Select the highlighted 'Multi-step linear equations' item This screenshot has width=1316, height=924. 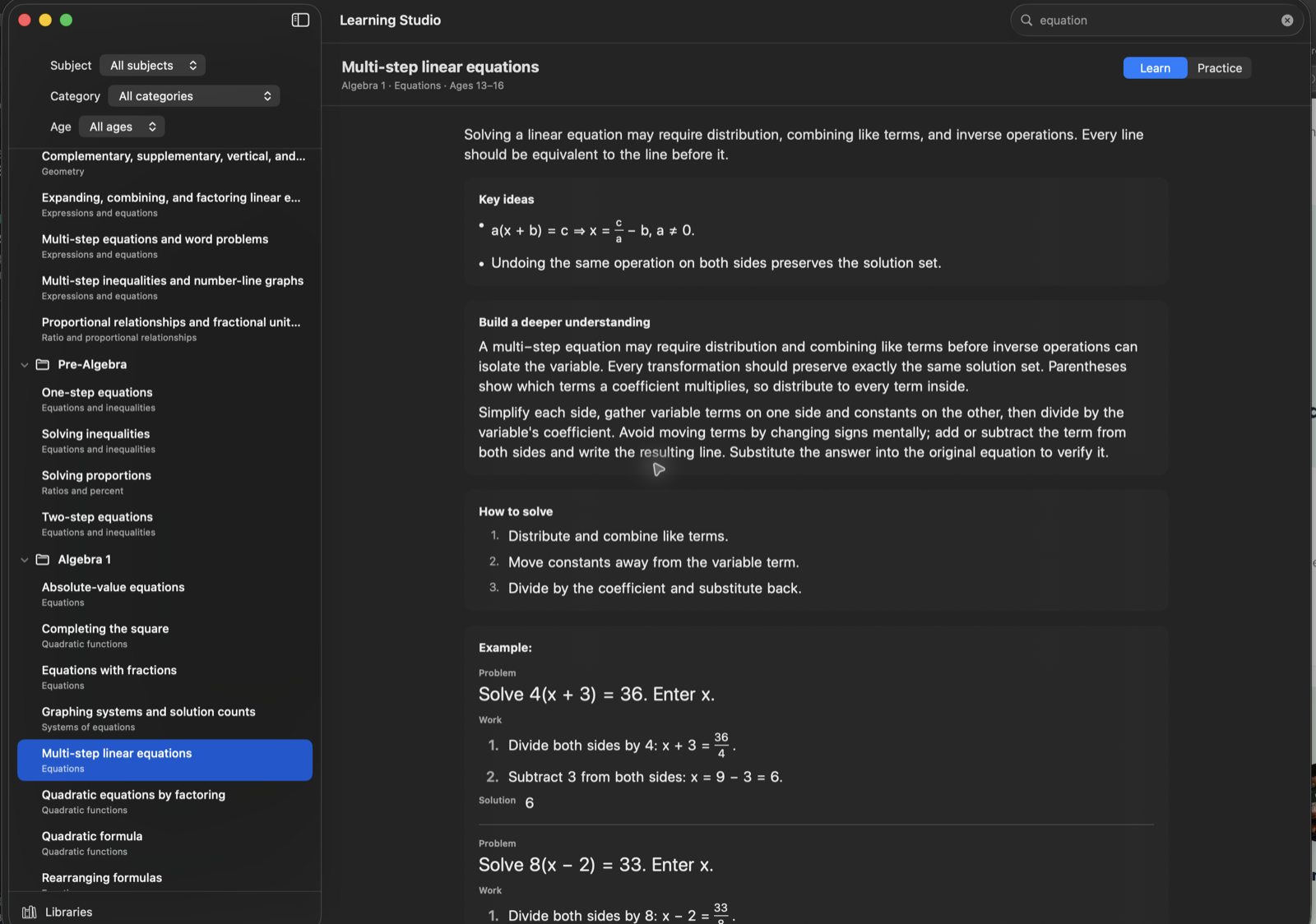pos(164,760)
